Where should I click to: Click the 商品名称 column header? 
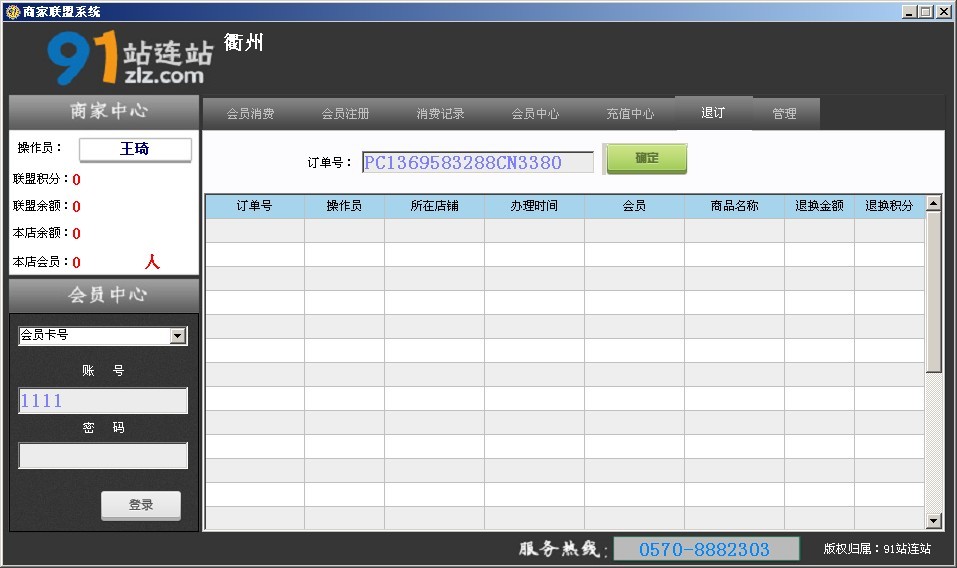click(734, 206)
